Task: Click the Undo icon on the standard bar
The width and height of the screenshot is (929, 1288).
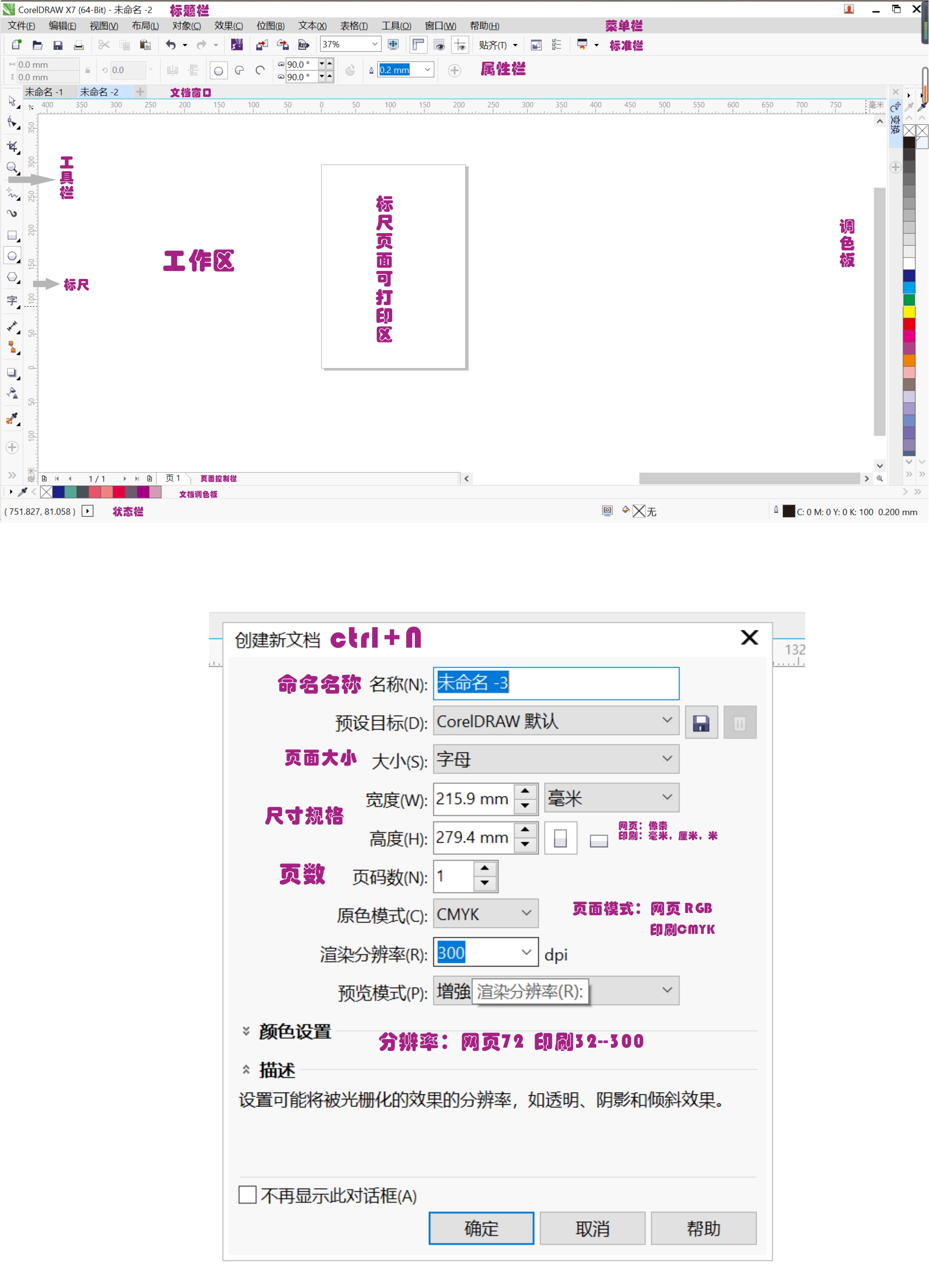Action: click(x=171, y=45)
